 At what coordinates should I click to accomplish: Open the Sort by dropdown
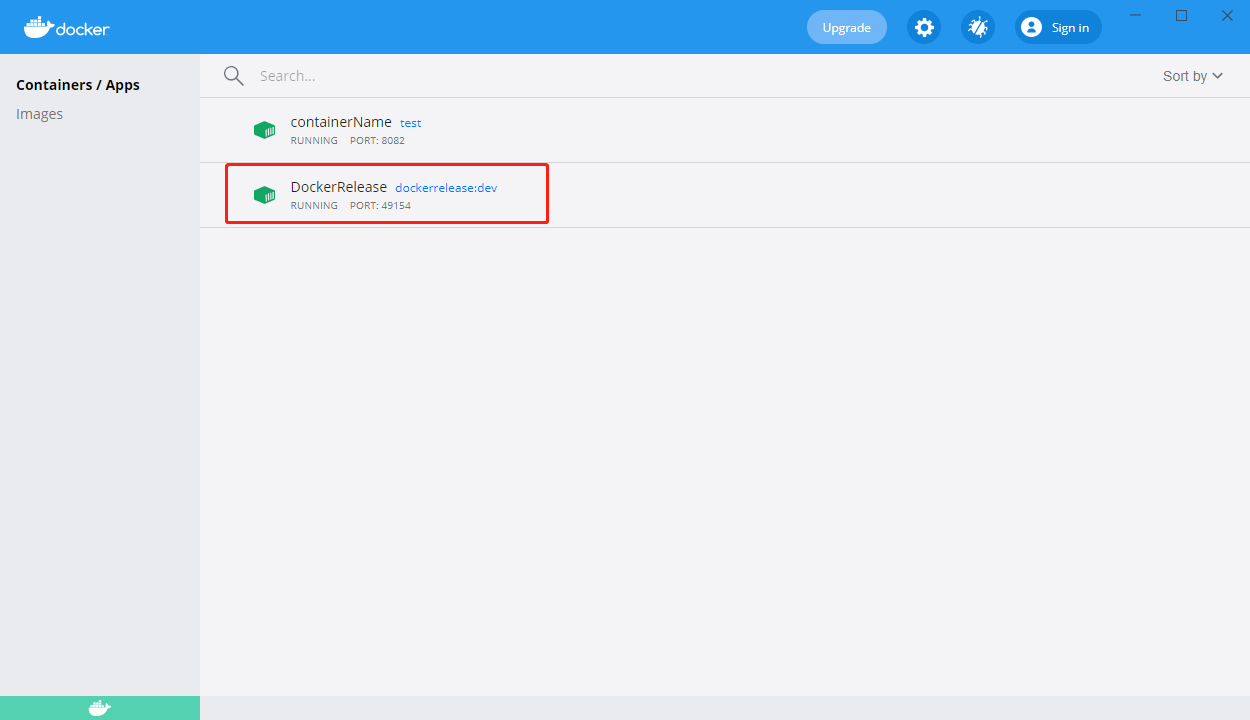(1193, 76)
